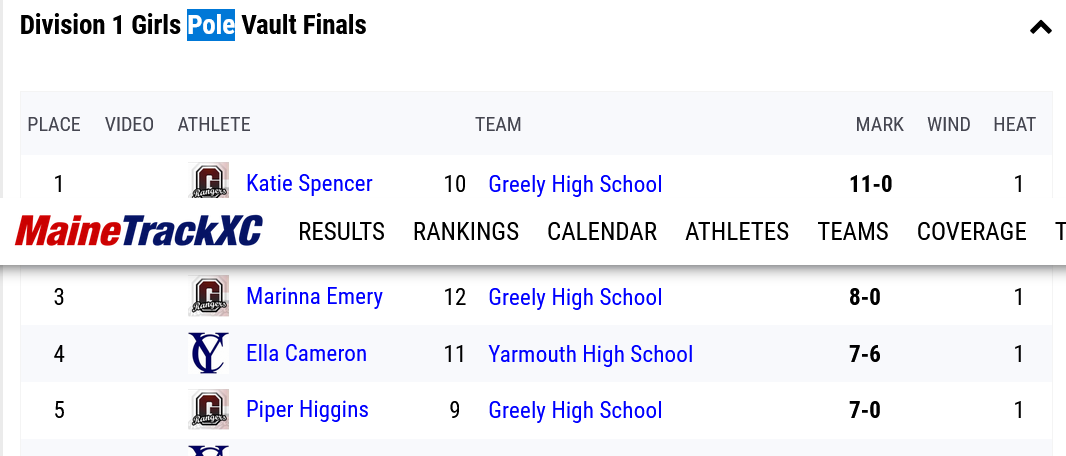The width and height of the screenshot is (1066, 456).
Task: Open the Coverage menu item
Action: click(971, 232)
